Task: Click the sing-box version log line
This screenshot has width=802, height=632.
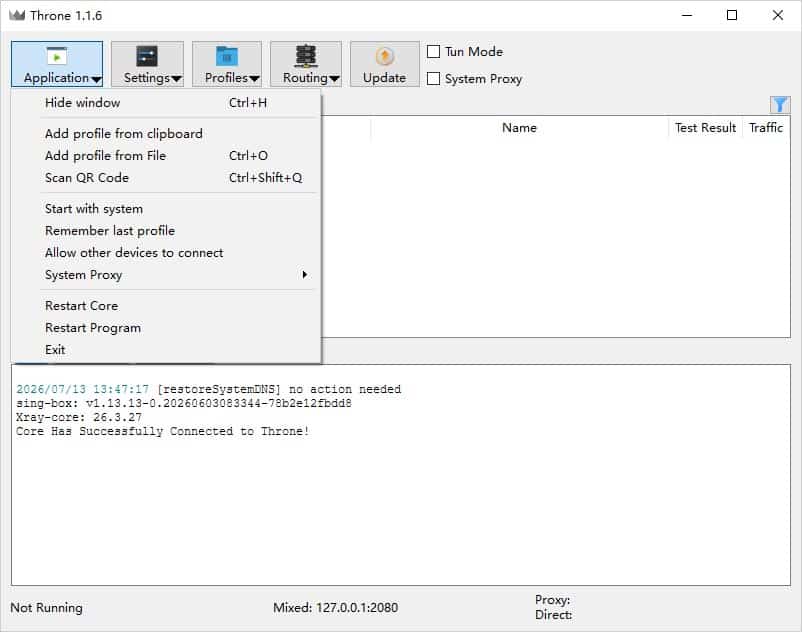Action: tap(184, 403)
